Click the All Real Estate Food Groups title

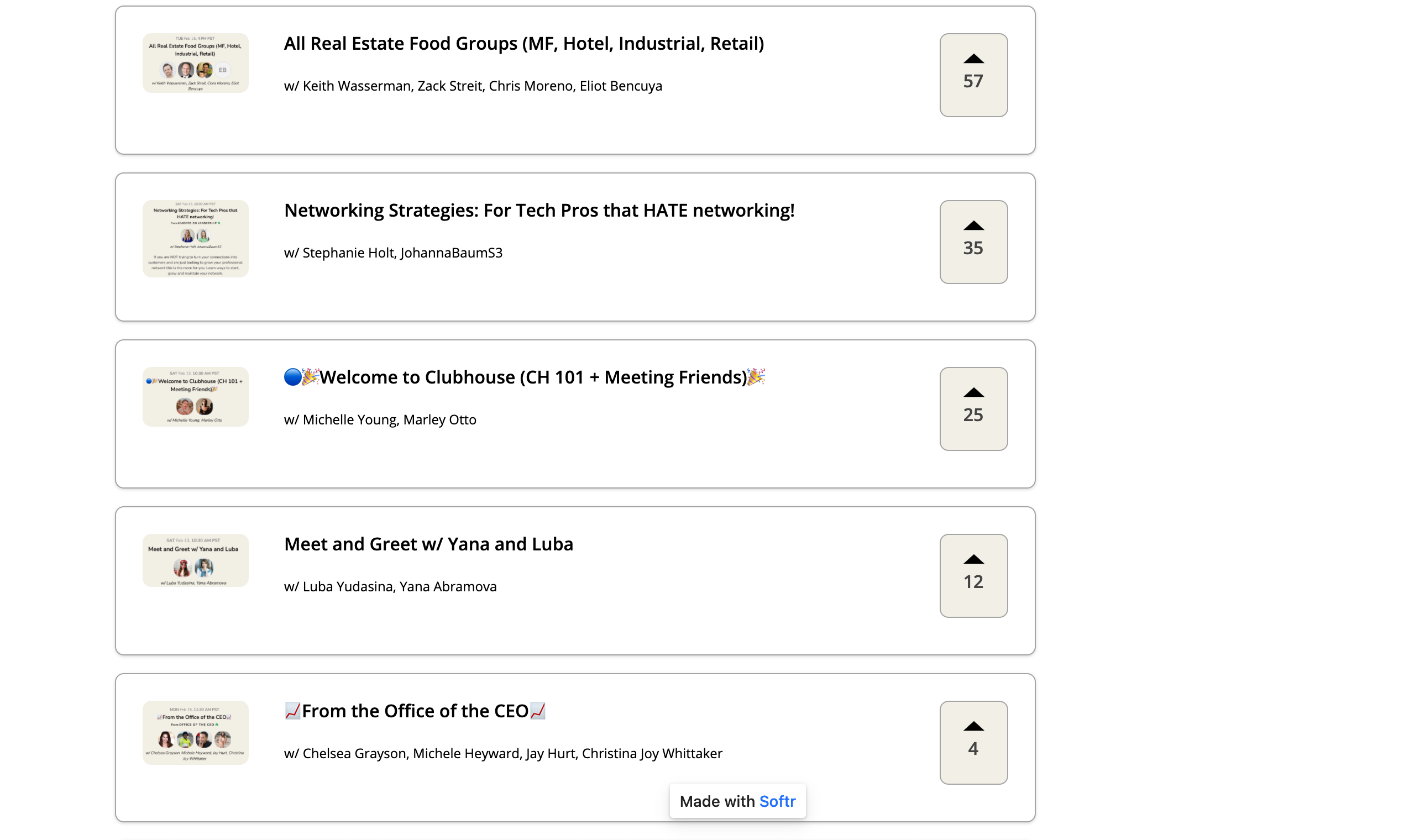[x=523, y=44]
